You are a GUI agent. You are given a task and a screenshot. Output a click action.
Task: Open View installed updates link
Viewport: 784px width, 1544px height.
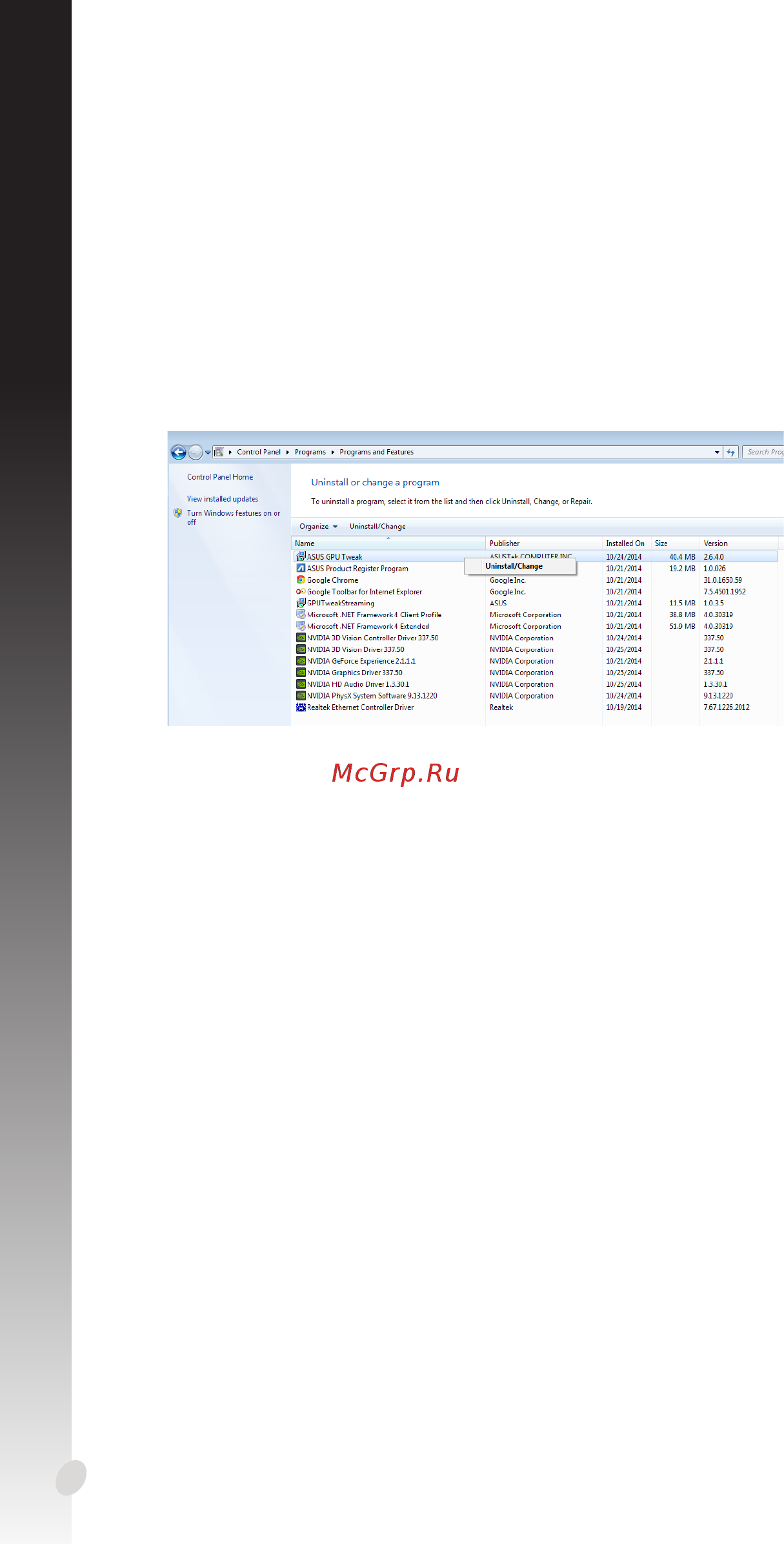(x=223, y=499)
